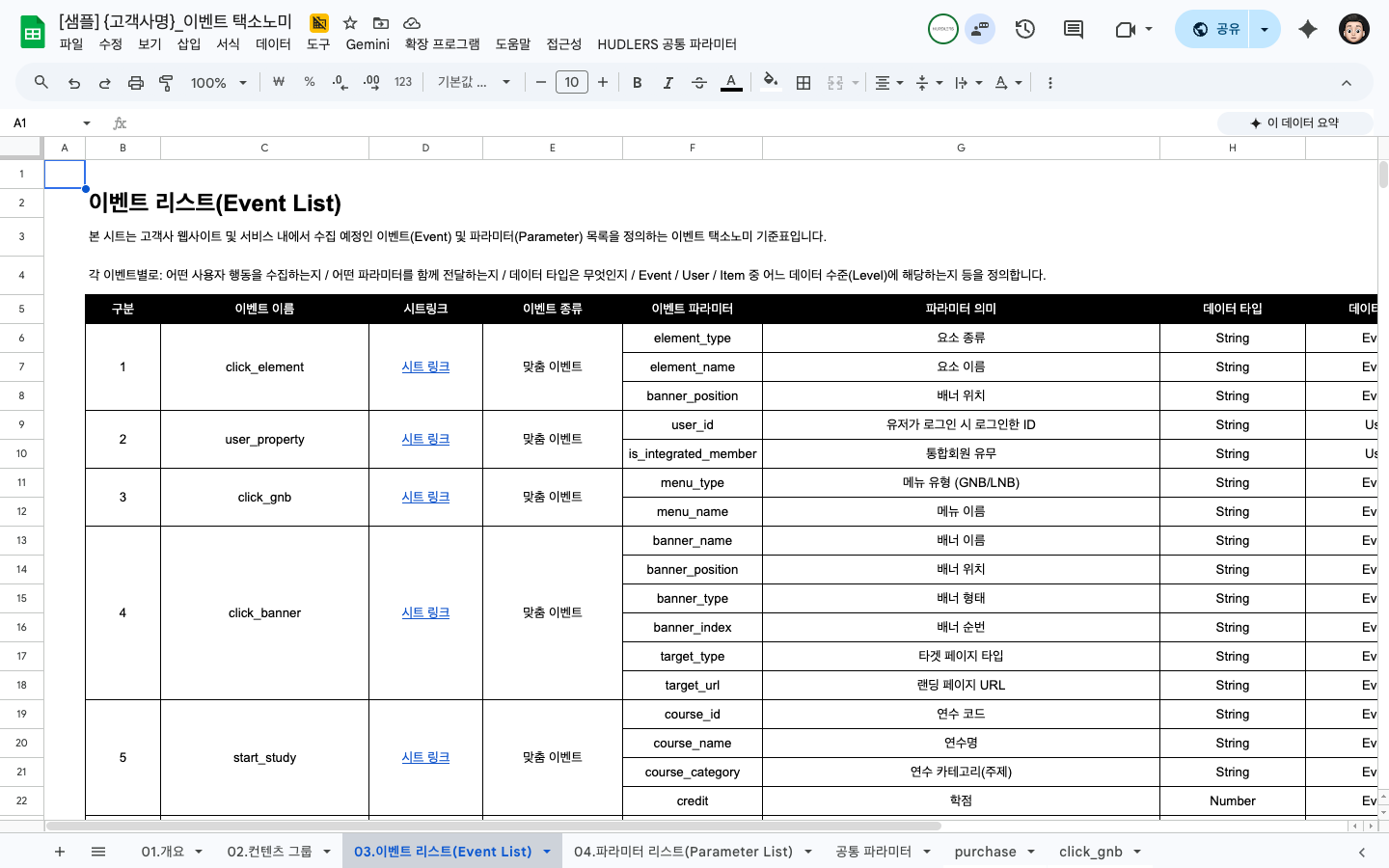Select the click_gnb event cell
This screenshot has width=1389, height=868.
264,497
